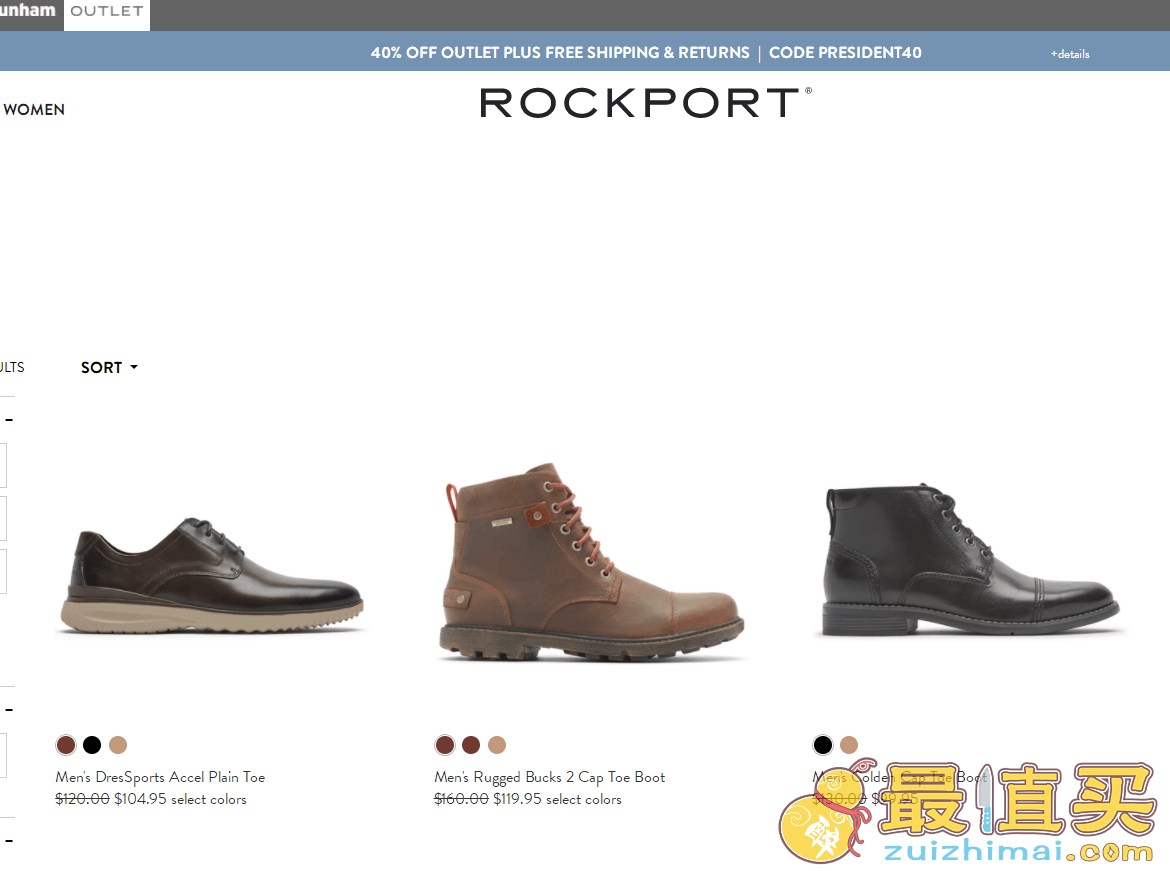Viewport: 1170px width, 871px height.
Task: View the Rugged Bucks 2 Cap Toe Boot image
Action: tap(592, 561)
